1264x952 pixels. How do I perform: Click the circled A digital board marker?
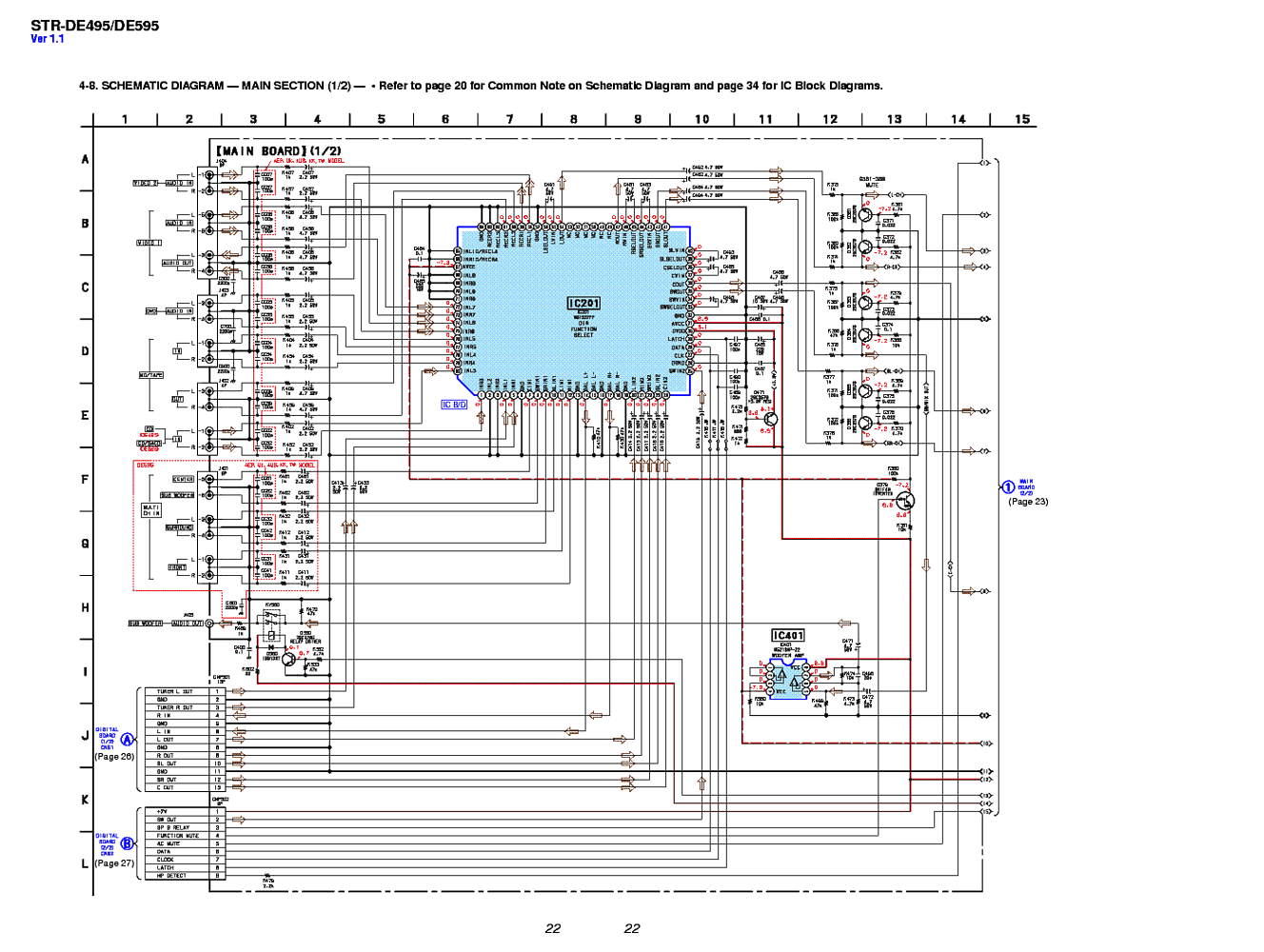coord(128,740)
